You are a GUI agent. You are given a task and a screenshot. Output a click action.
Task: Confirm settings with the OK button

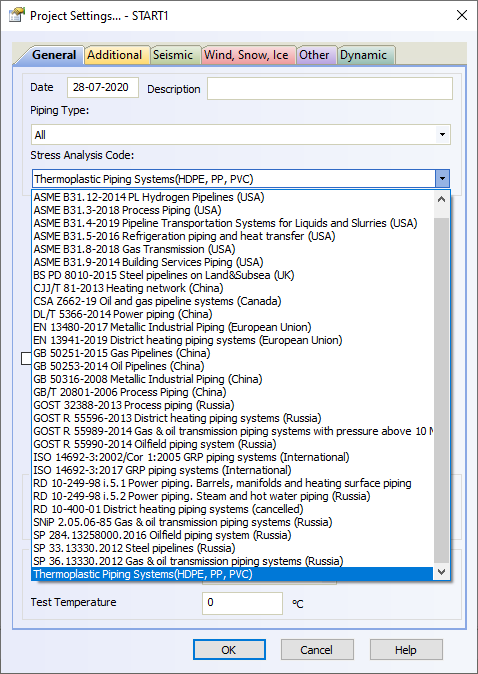pyautogui.click(x=229, y=649)
